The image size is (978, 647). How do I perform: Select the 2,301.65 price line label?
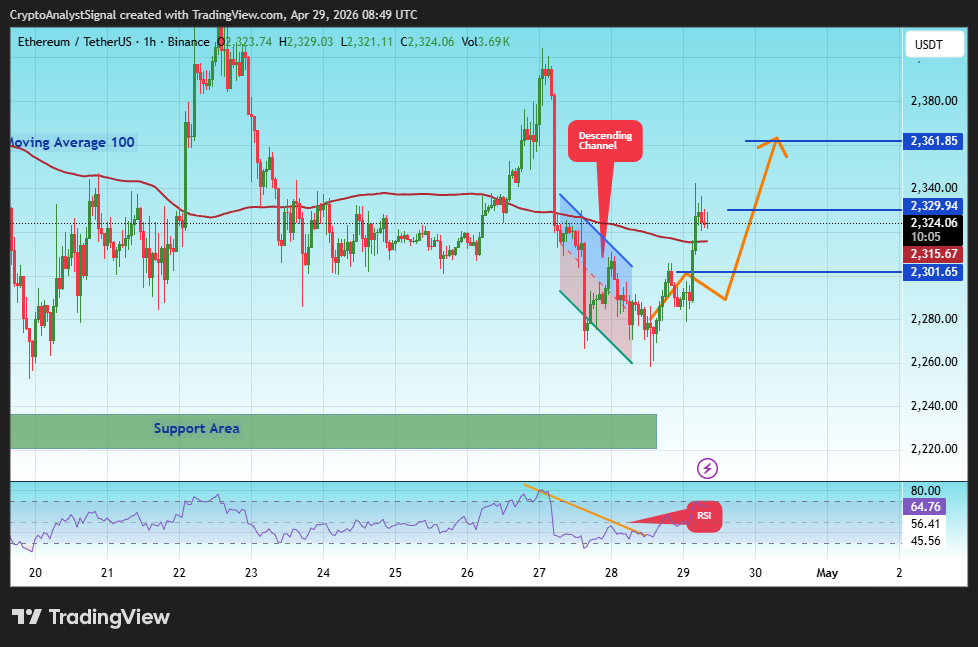tap(933, 272)
